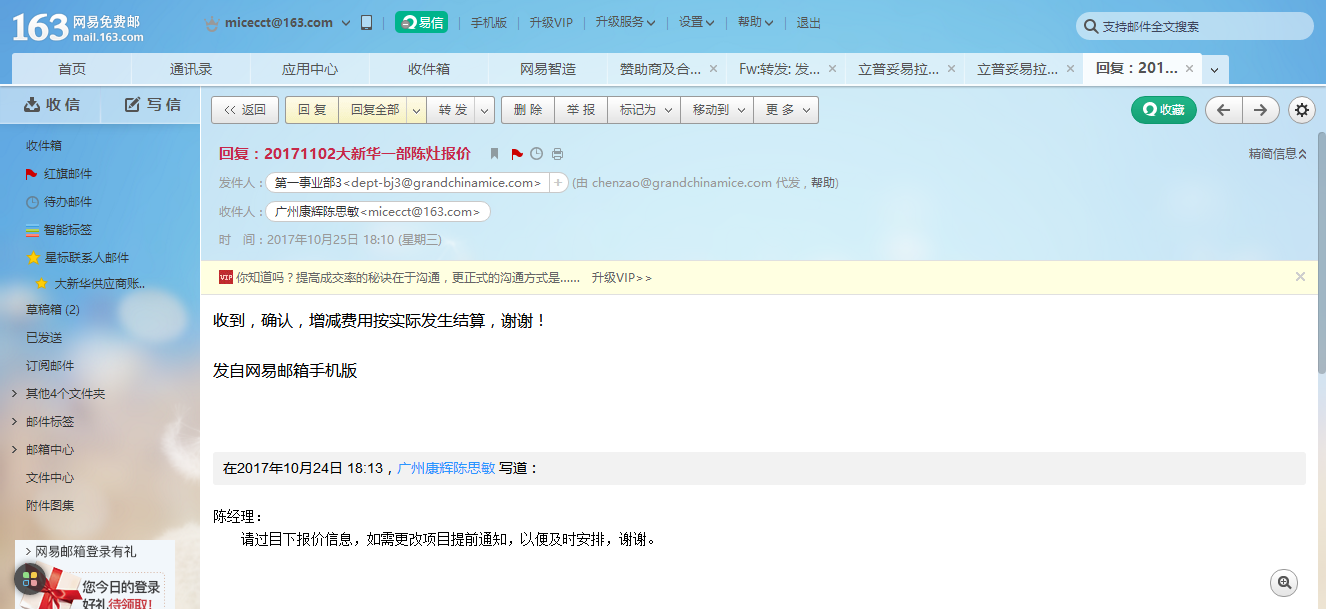Click the mobile phone icon next to account name
This screenshot has width=1326, height=609.
(x=366, y=22)
